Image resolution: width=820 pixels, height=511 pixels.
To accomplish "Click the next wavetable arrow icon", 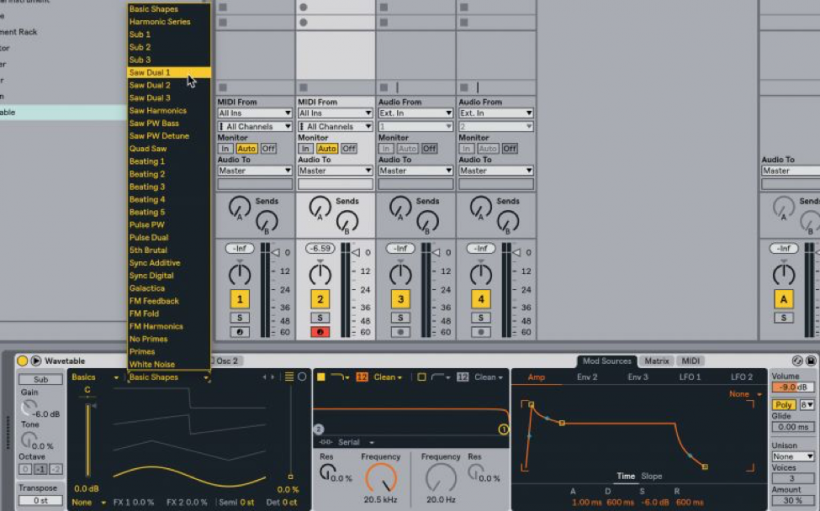I will click(273, 377).
